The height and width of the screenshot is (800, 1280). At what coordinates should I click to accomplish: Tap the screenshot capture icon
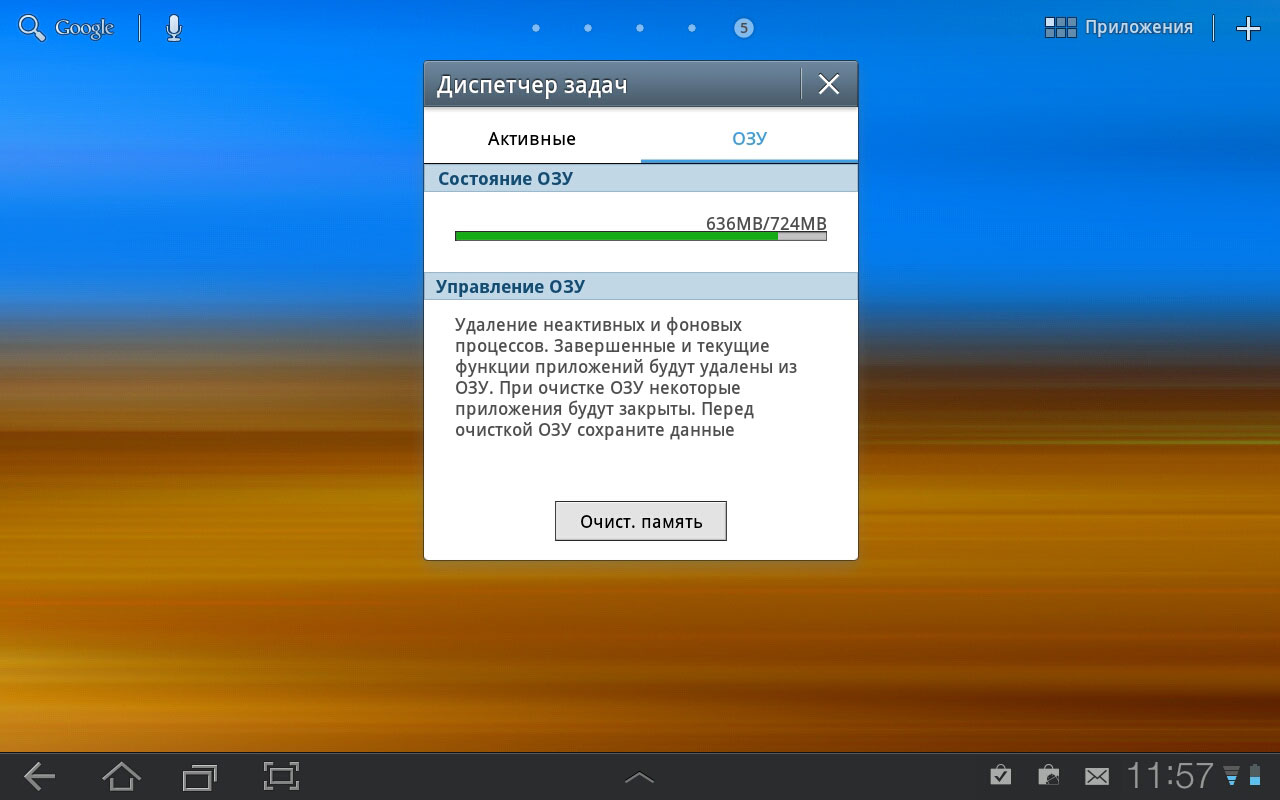pyautogui.click(x=281, y=776)
